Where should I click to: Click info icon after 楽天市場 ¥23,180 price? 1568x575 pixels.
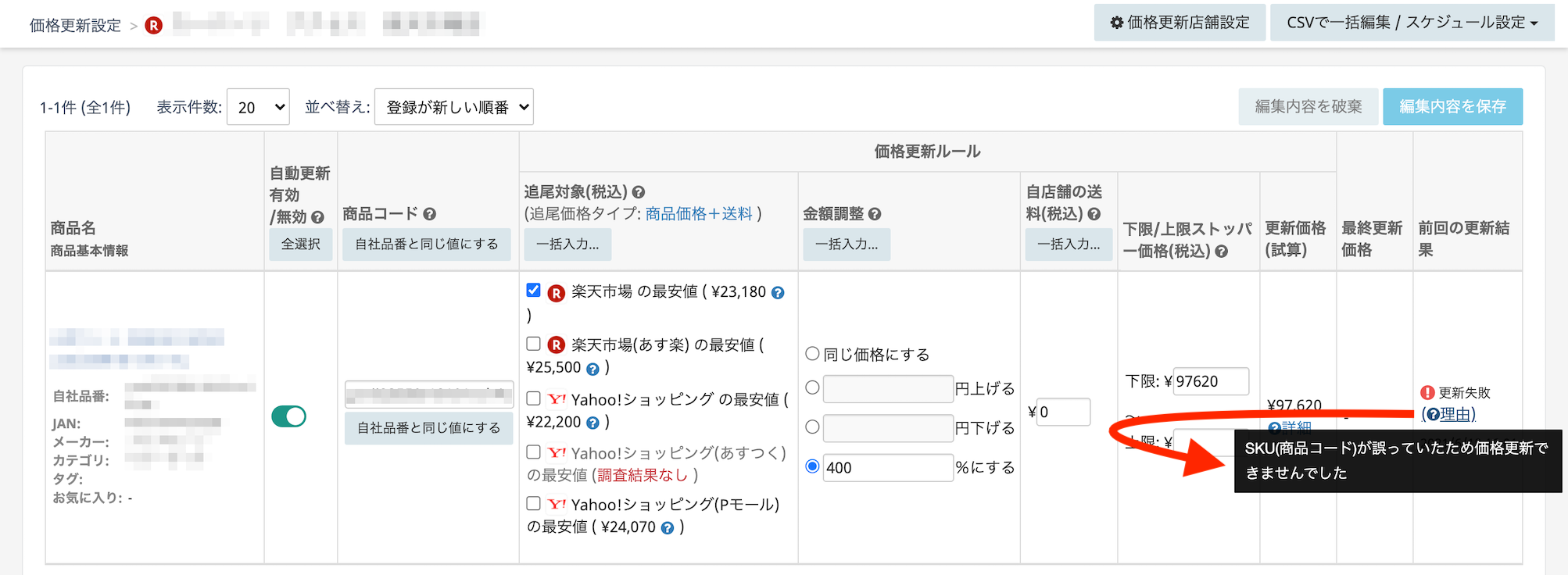tap(778, 293)
